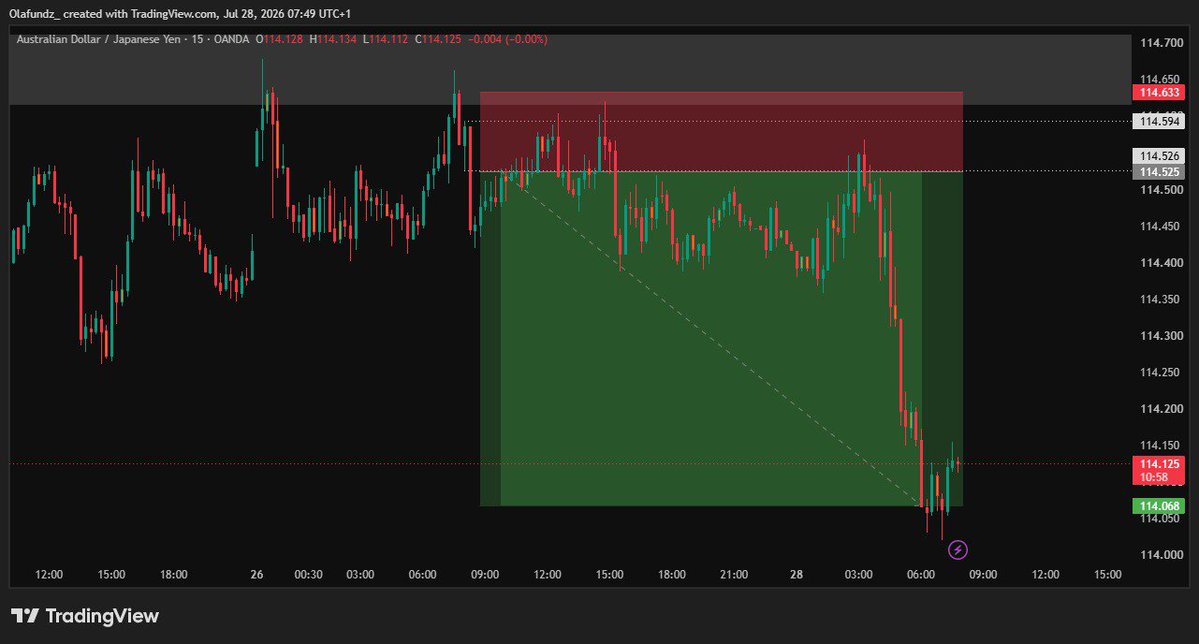Click the low value L114.112
The image size is (1199, 644).
pyautogui.click(x=385, y=39)
